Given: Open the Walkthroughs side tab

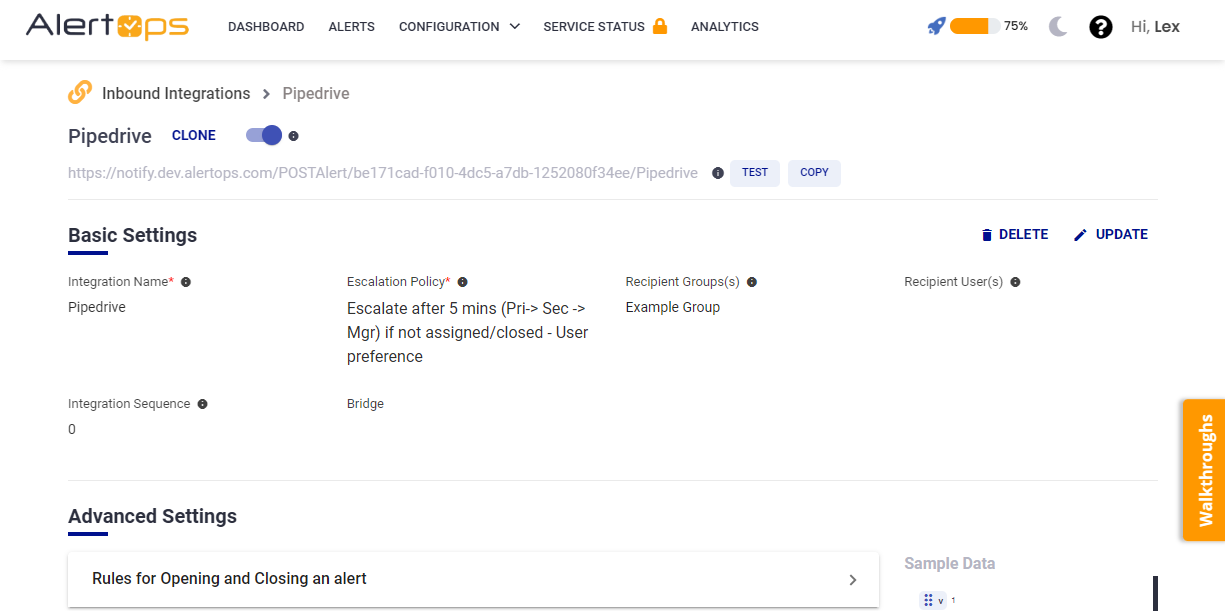Looking at the screenshot, I should click(1204, 470).
